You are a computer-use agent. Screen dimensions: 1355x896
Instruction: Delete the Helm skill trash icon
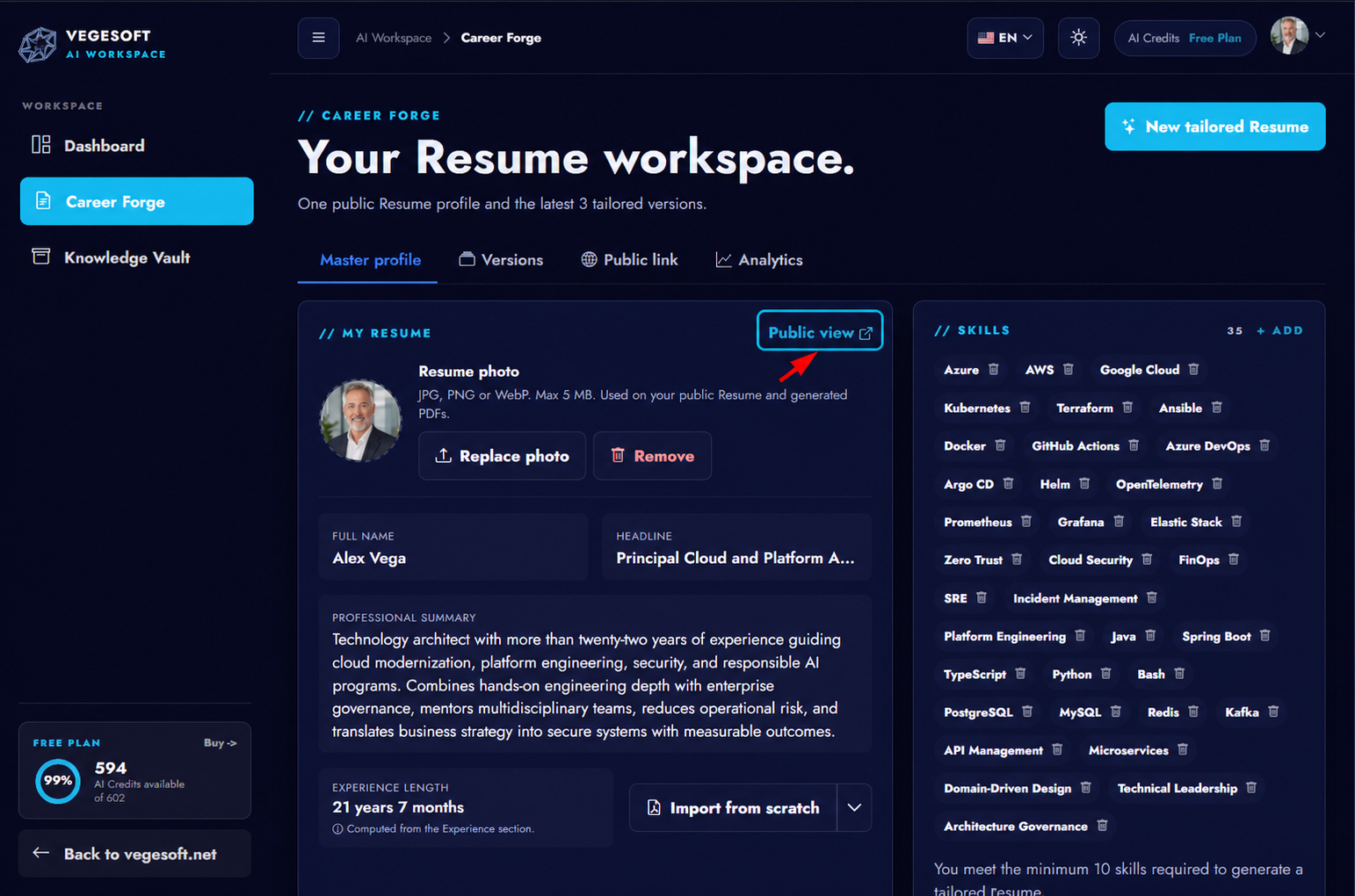1084,484
